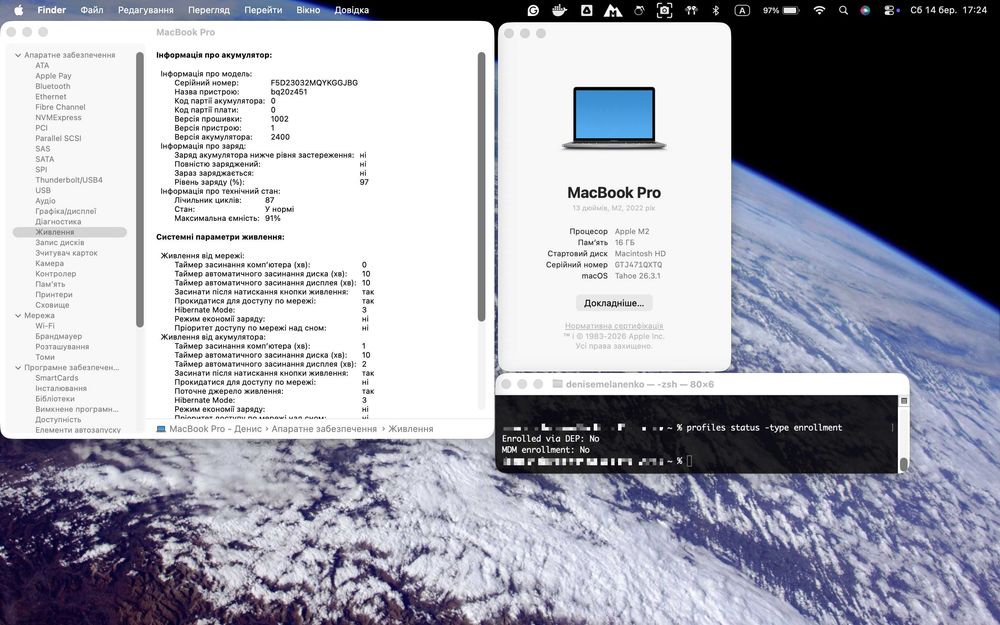
Task: Select Брандмауер in sidebar
Action: (59, 336)
